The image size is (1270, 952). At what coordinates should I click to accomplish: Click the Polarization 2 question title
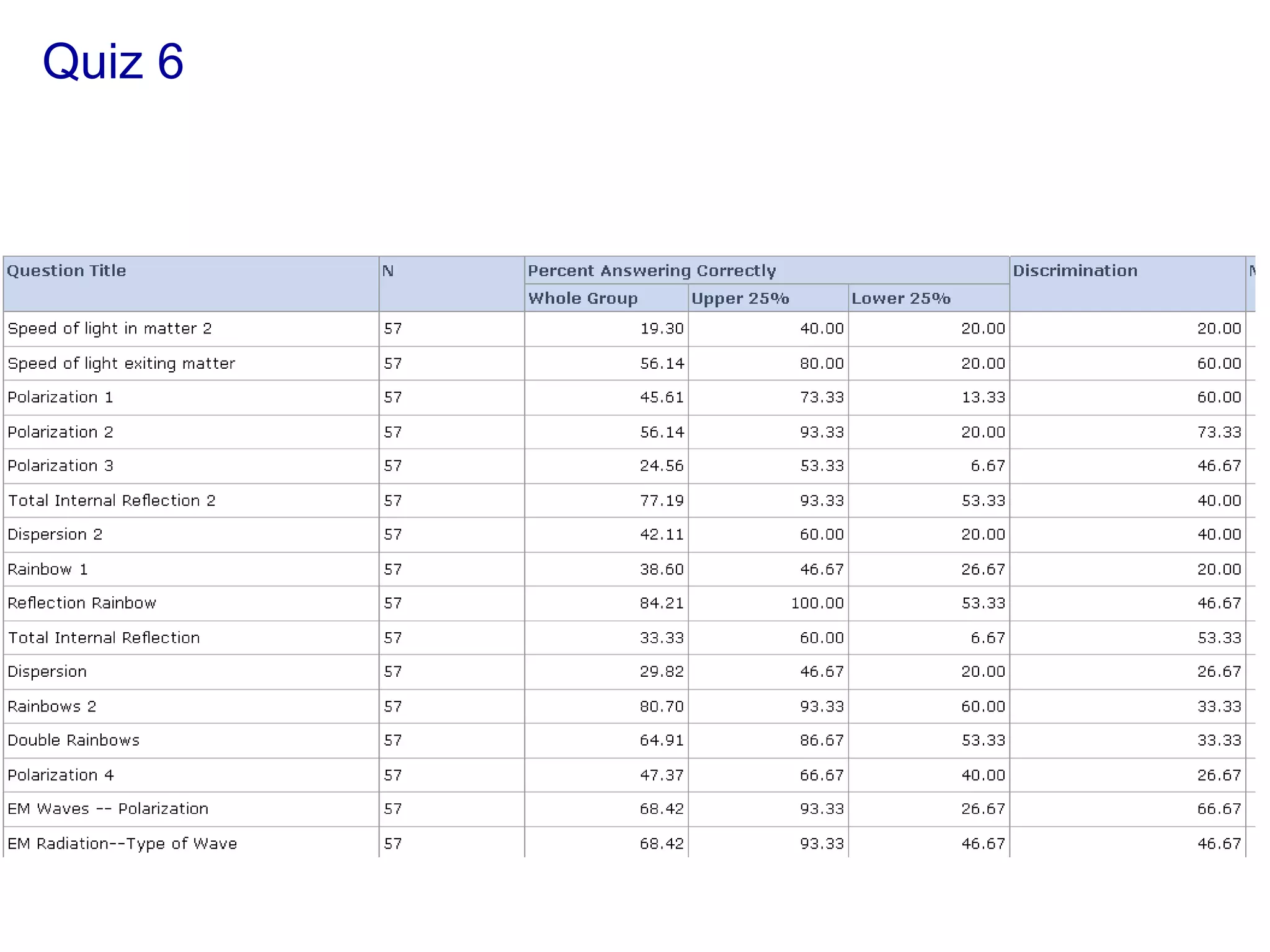60,432
